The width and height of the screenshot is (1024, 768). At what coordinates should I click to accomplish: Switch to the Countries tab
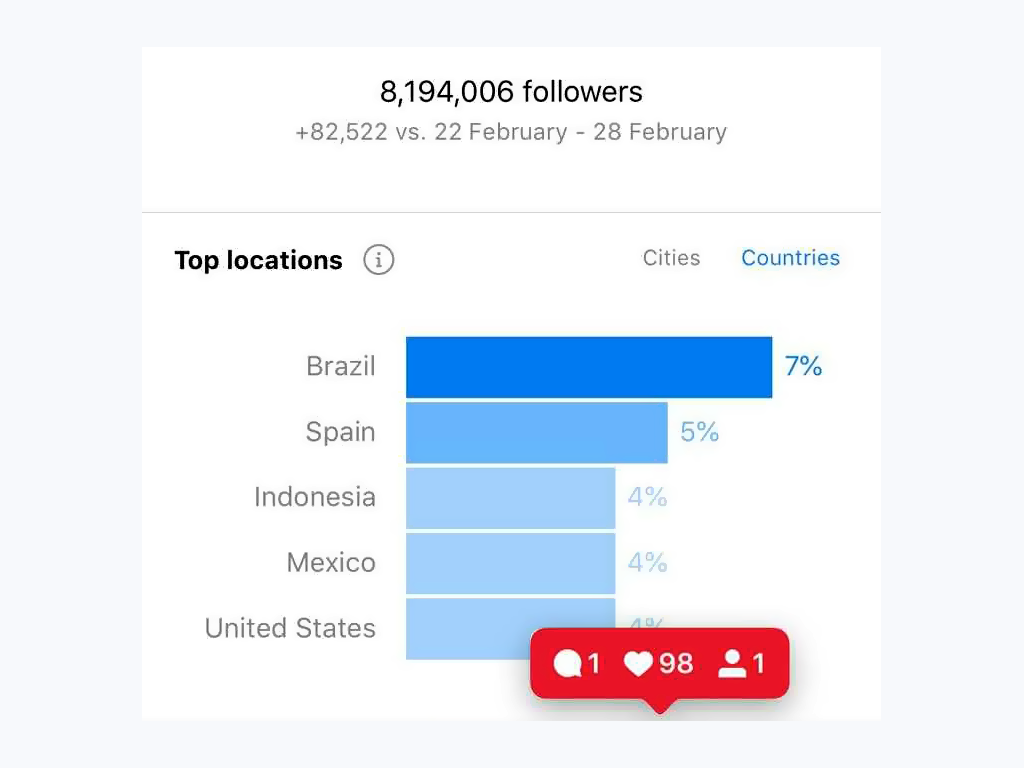(790, 258)
